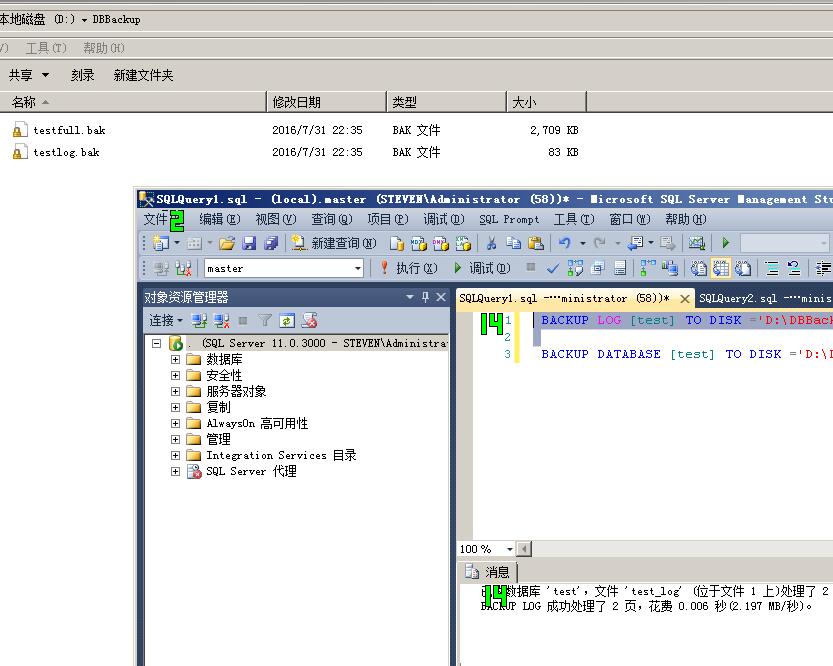Viewport: 833px width, 666px height.
Task: Click Connect Object Explorer icon
Action: tap(199, 320)
